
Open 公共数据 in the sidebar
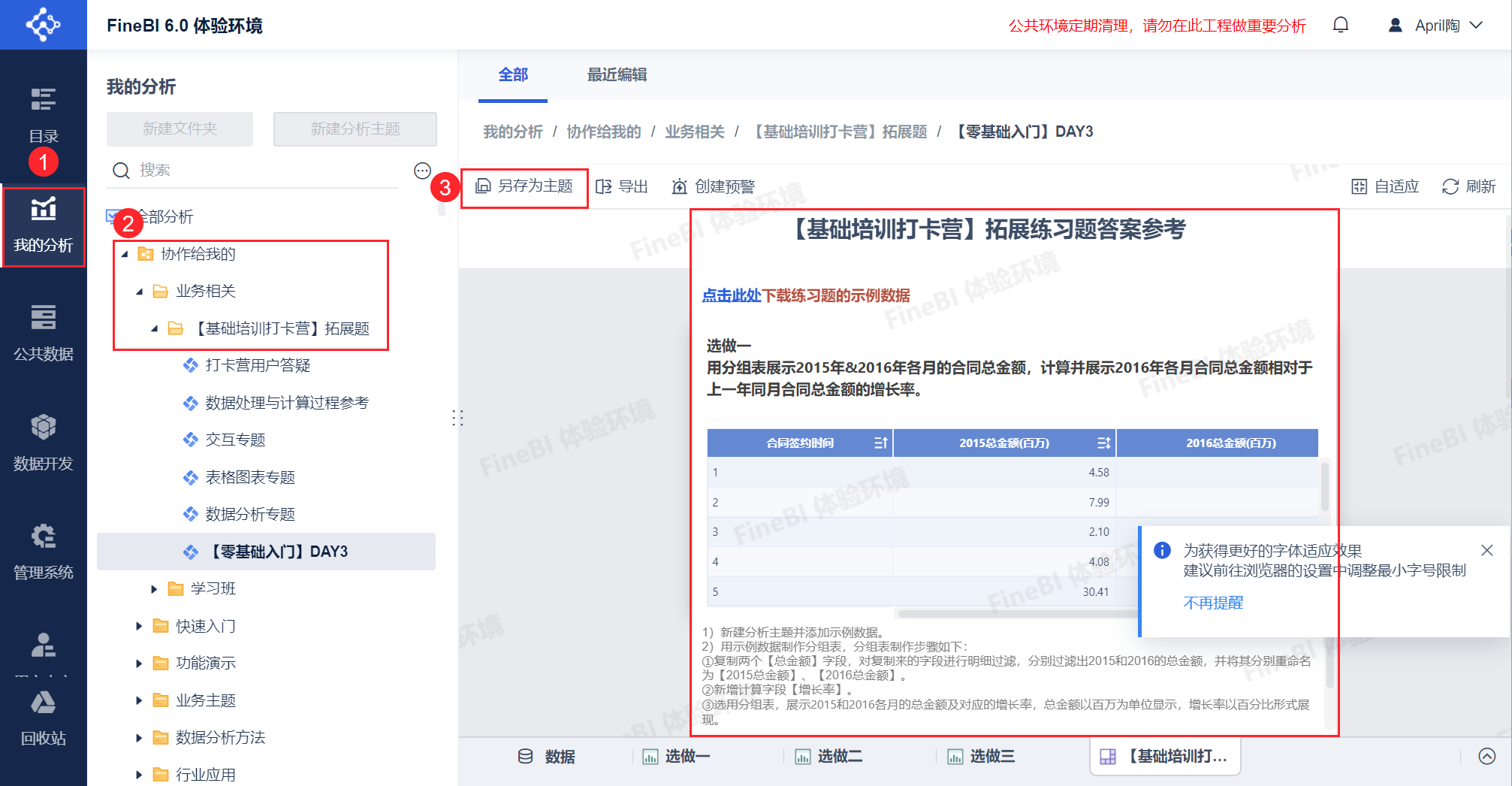[44, 334]
